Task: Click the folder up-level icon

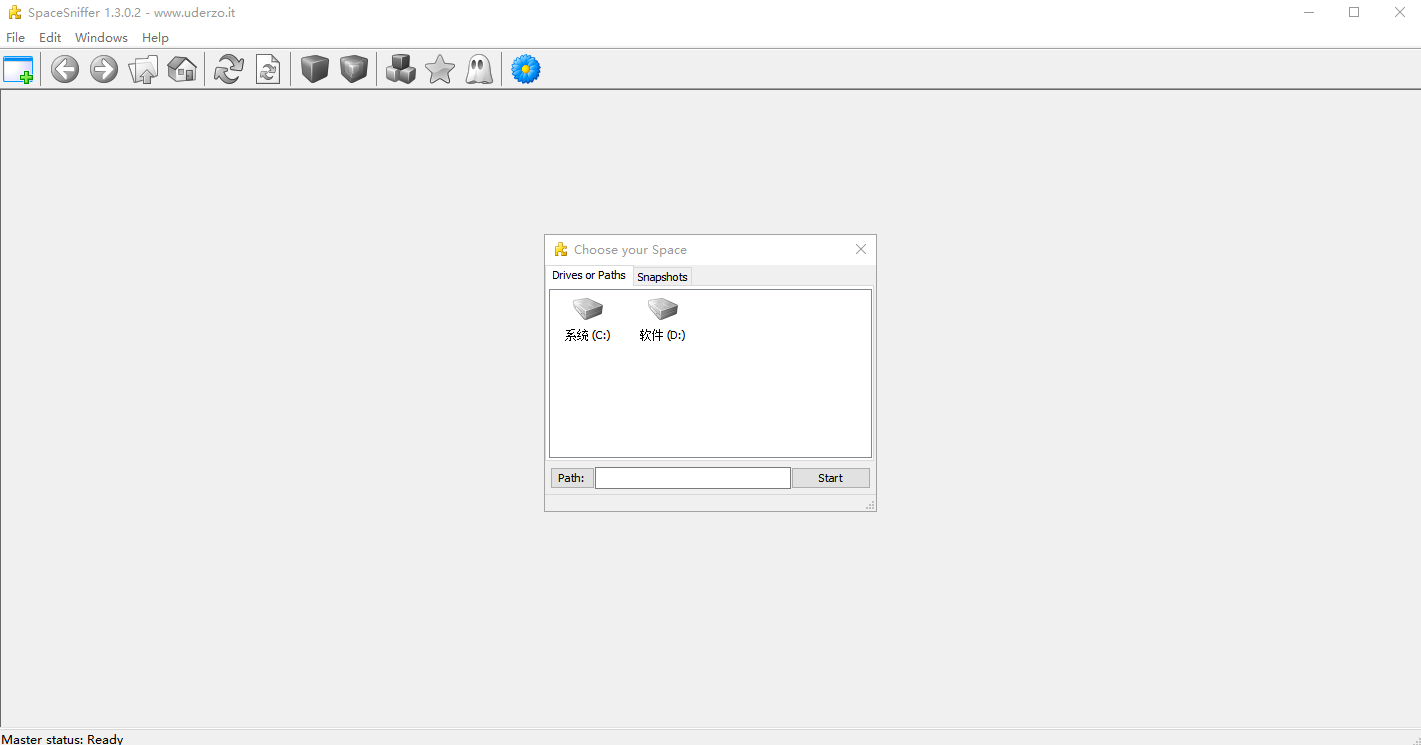Action: point(143,70)
